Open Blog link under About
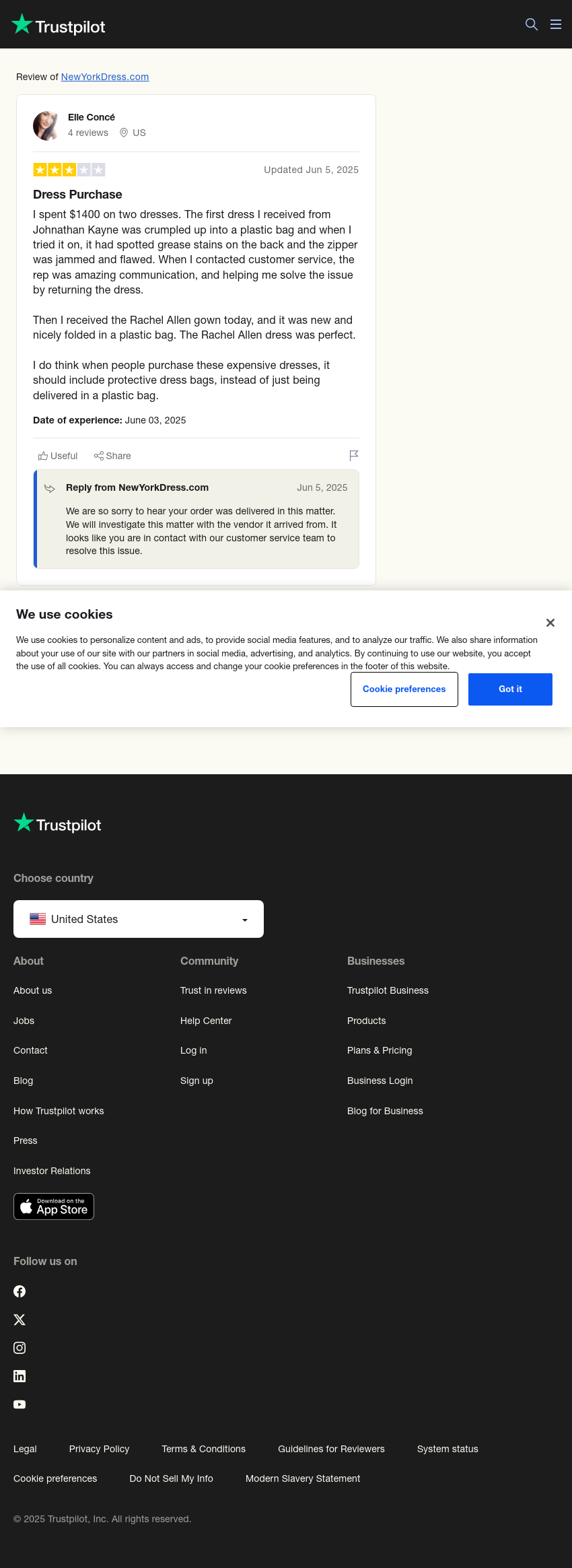The width and height of the screenshot is (572, 1568). tap(23, 1081)
